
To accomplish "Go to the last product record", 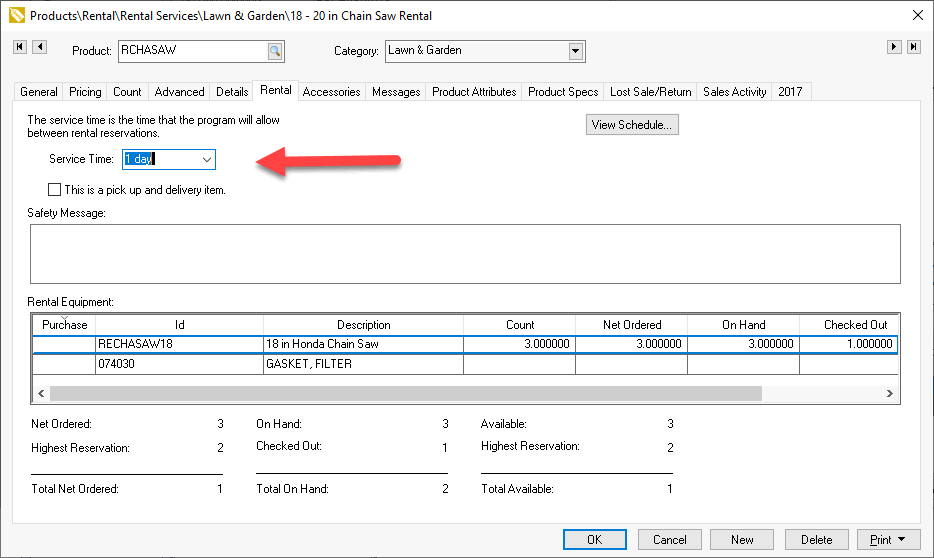I will coord(913,47).
